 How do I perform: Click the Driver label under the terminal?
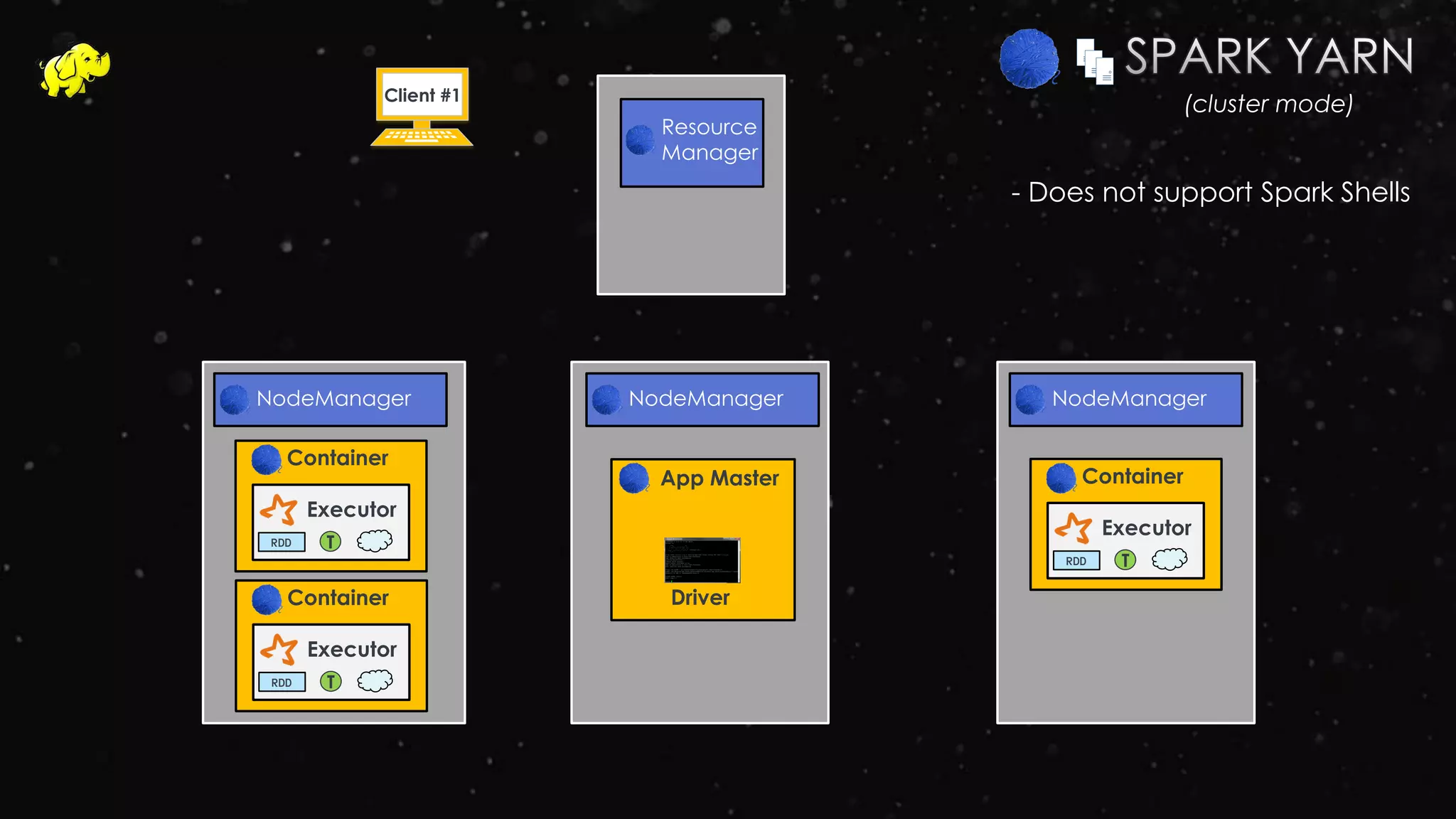[700, 597]
